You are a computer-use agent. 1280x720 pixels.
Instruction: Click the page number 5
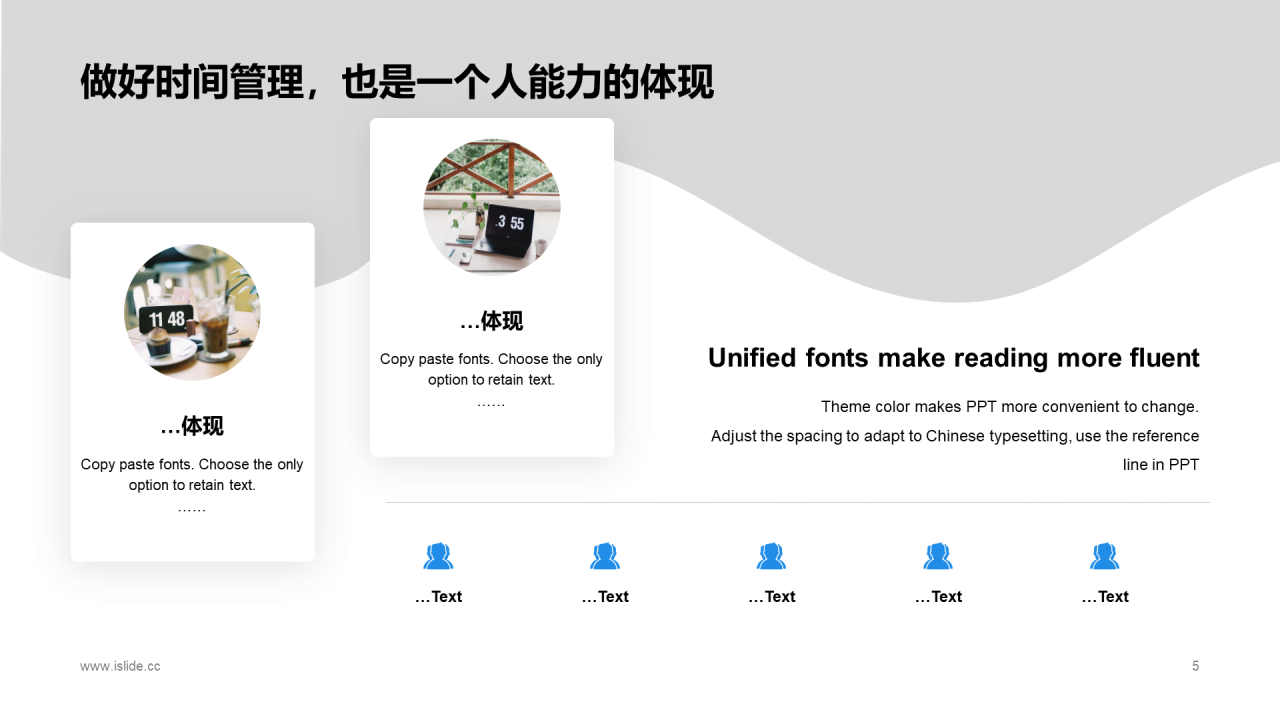(1195, 666)
